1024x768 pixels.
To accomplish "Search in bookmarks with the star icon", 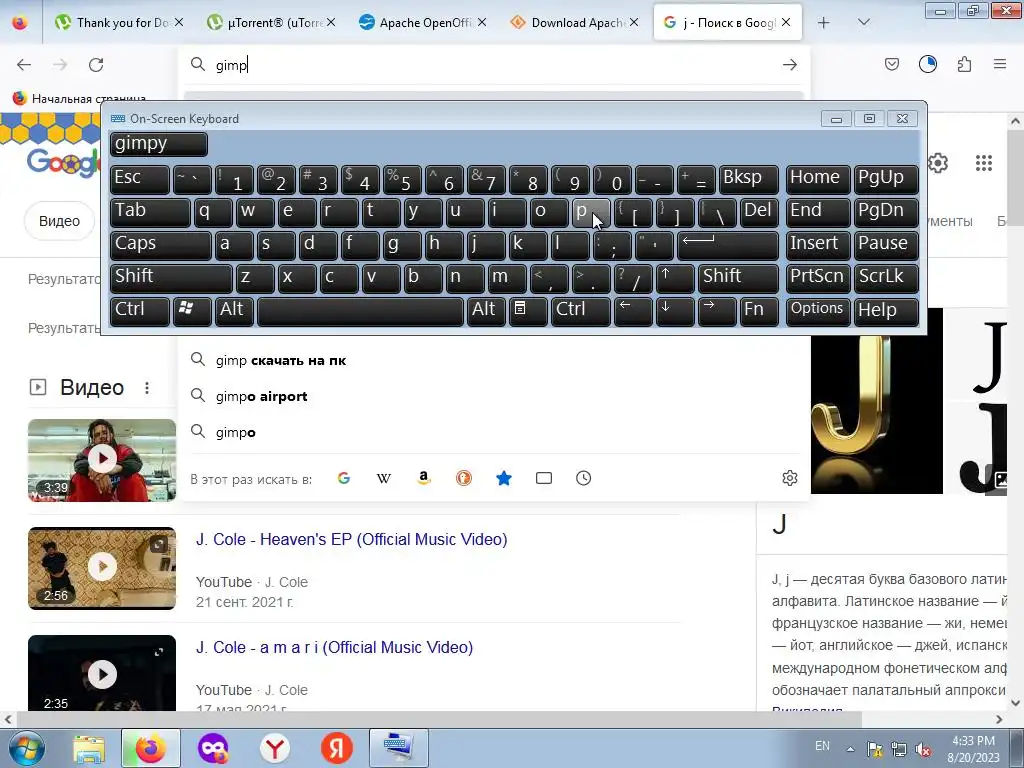I will click(x=504, y=478).
